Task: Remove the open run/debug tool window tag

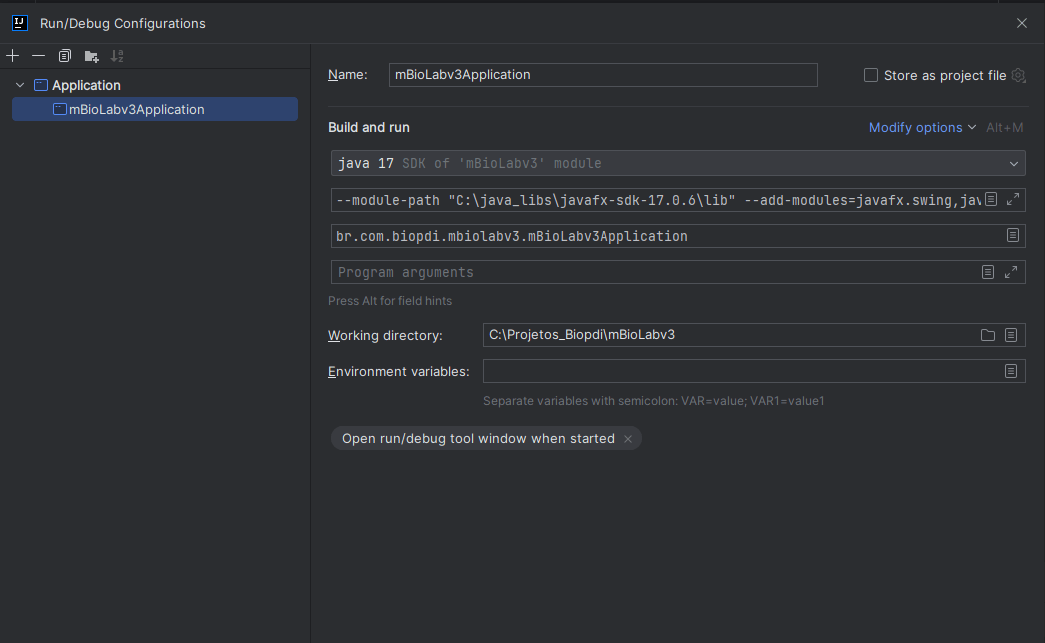Action: click(627, 438)
